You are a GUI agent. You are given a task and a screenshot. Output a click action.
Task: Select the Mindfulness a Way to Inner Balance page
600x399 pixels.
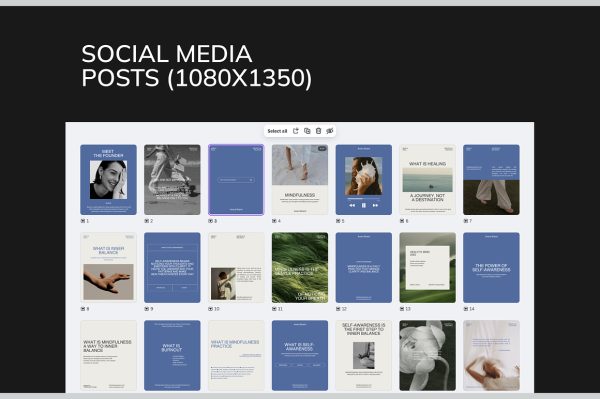pyautogui.click(x=108, y=355)
